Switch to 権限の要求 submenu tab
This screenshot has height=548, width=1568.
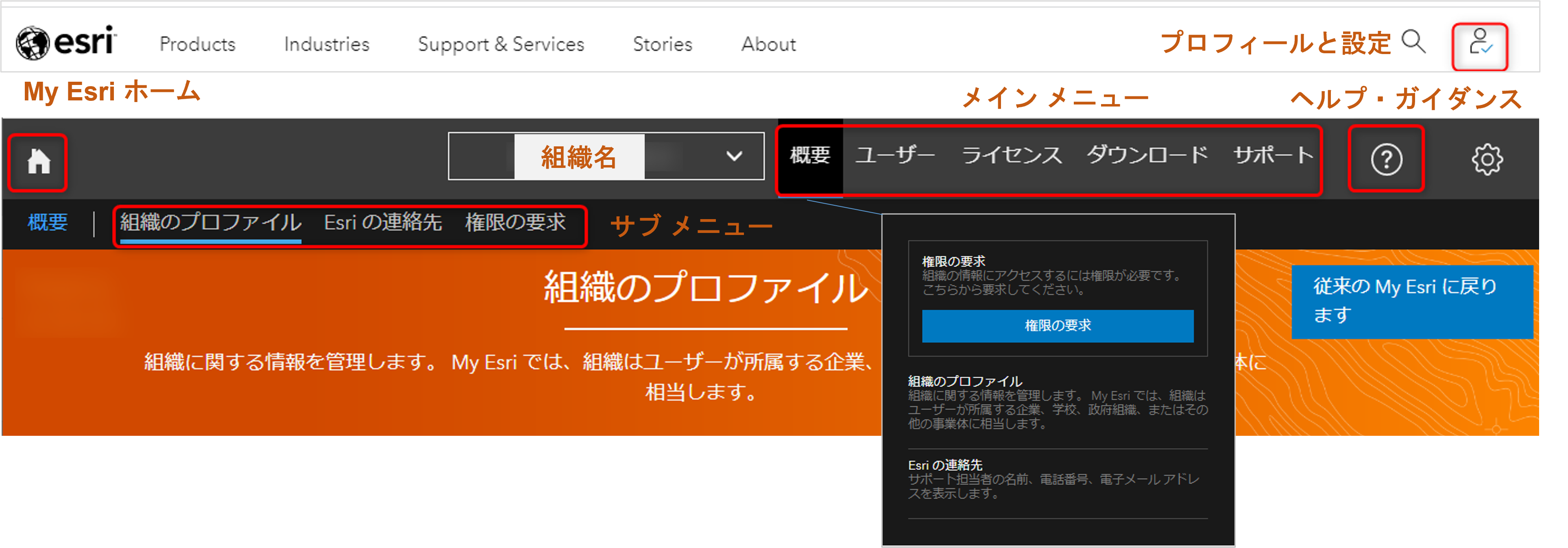[515, 223]
